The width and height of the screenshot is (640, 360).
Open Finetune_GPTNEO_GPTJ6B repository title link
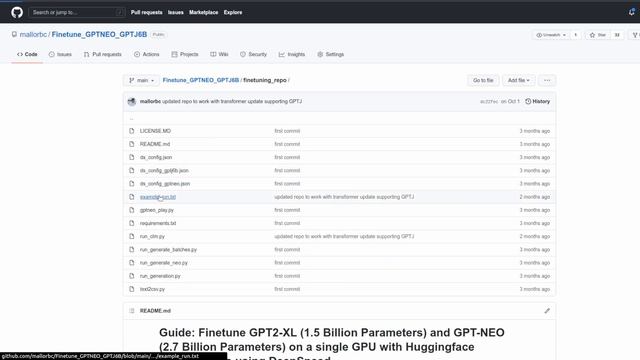99,35
